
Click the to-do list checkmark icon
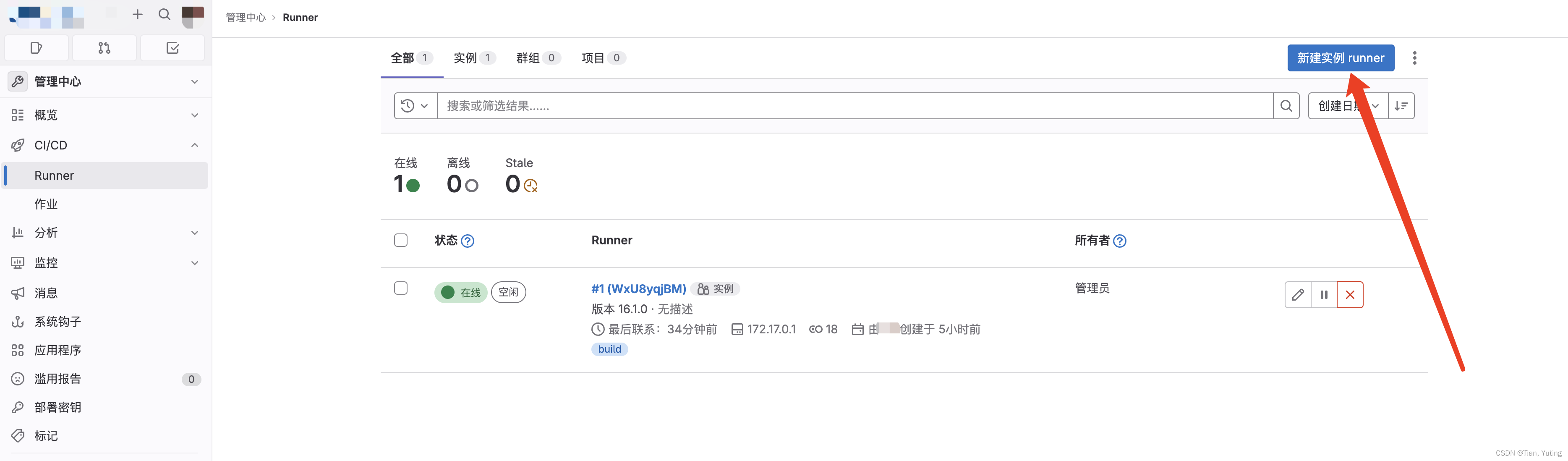click(172, 47)
